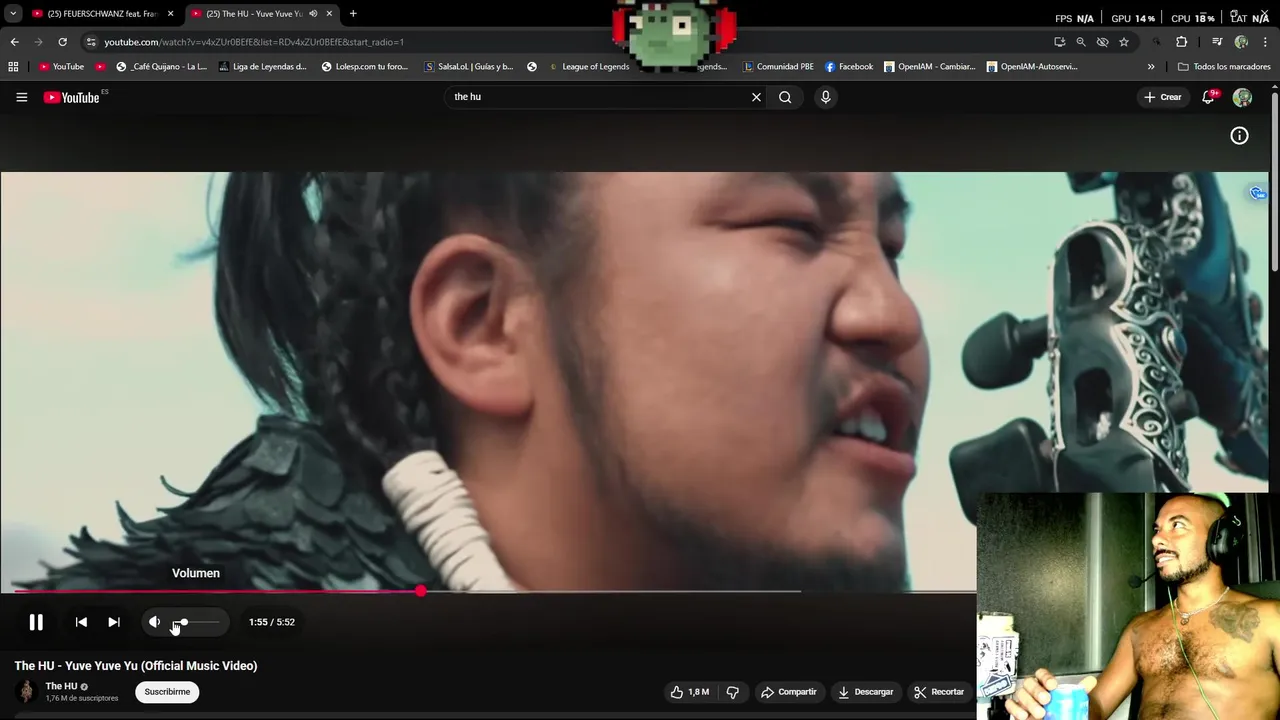Image resolution: width=1280 pixels, height=720 pixels.
Task: Open the Lolesp.com bookmark
Action: pyautogui.click(x=365, y=67)
